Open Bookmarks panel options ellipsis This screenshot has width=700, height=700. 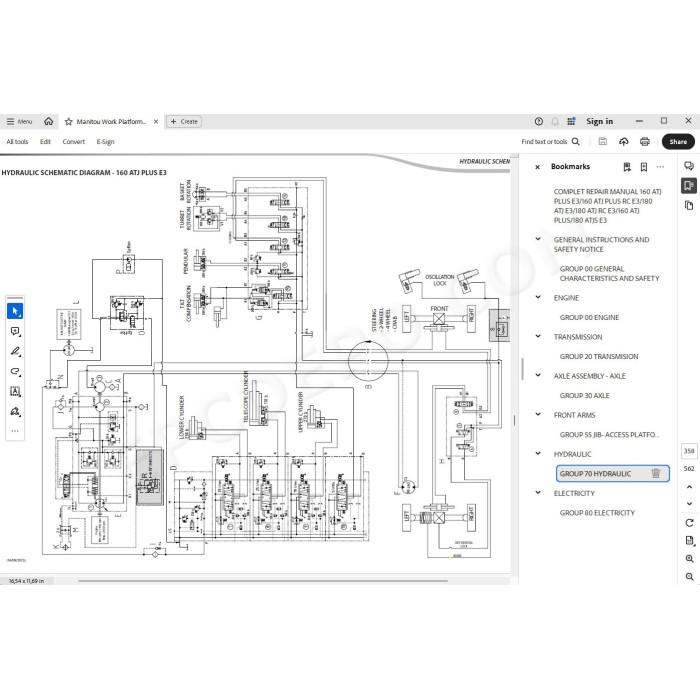pos(660,167)
